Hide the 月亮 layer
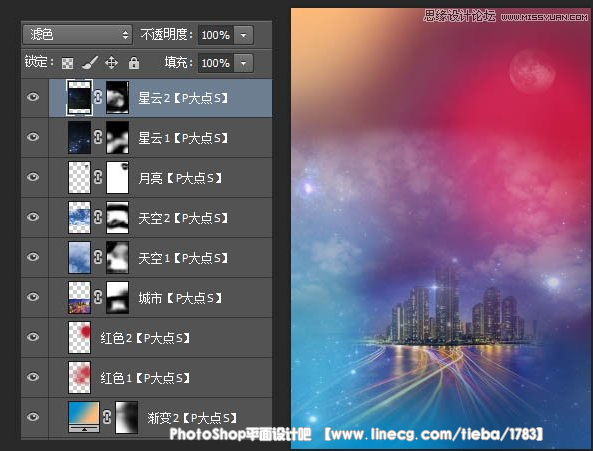 pos(33,177)
